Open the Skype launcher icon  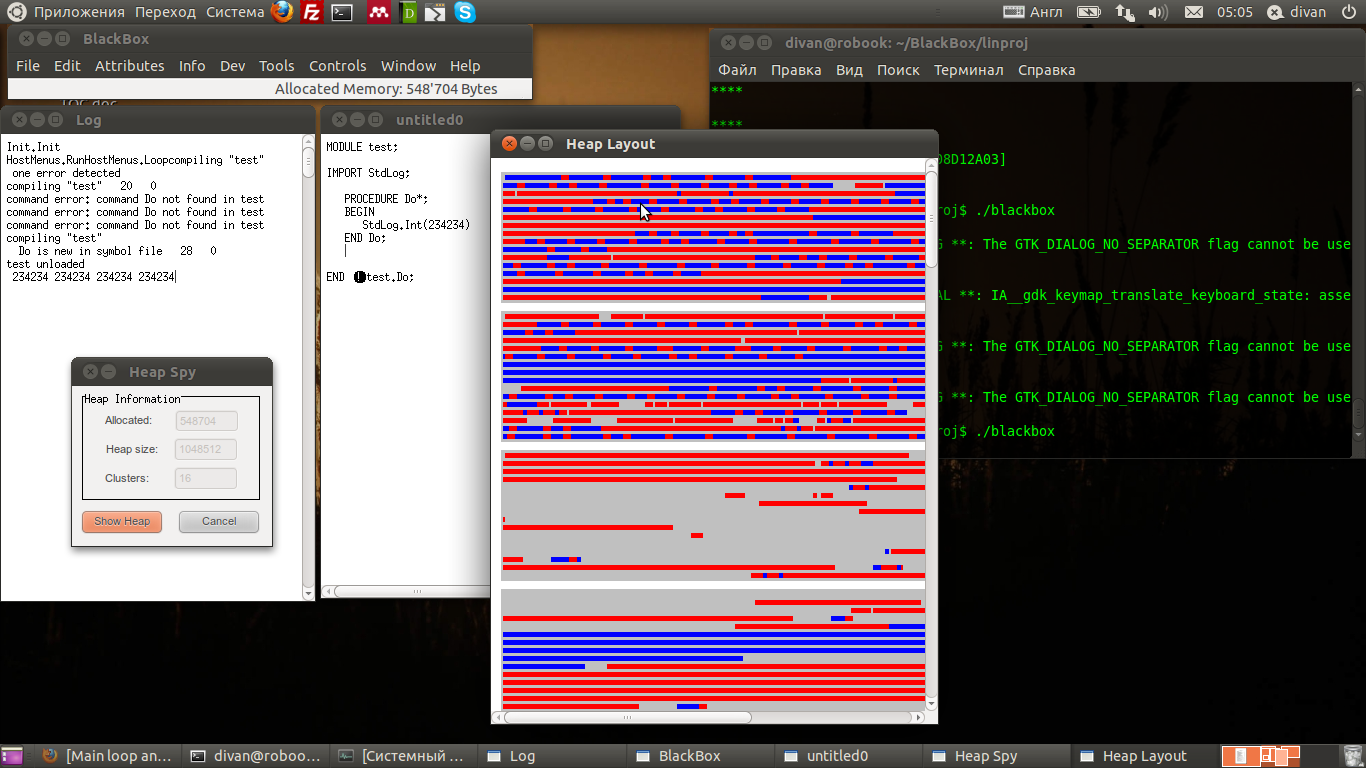point(464,12)
